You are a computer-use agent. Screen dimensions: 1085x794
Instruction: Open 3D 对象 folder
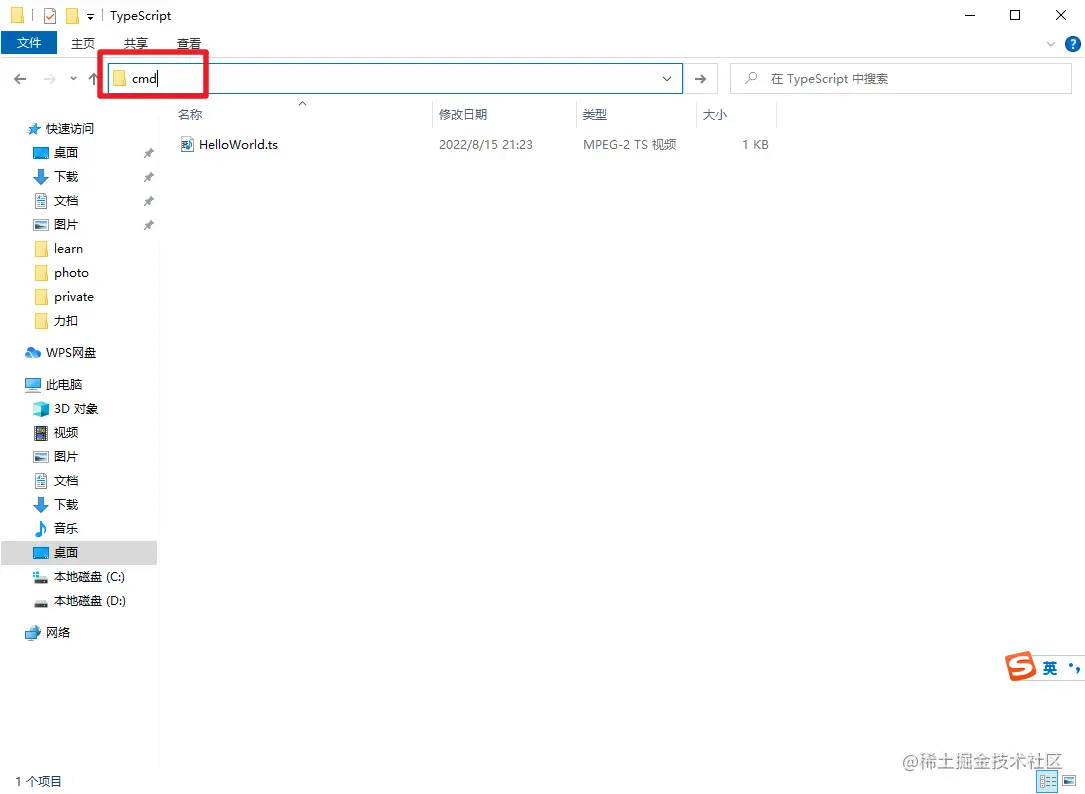tap(75, 409)
